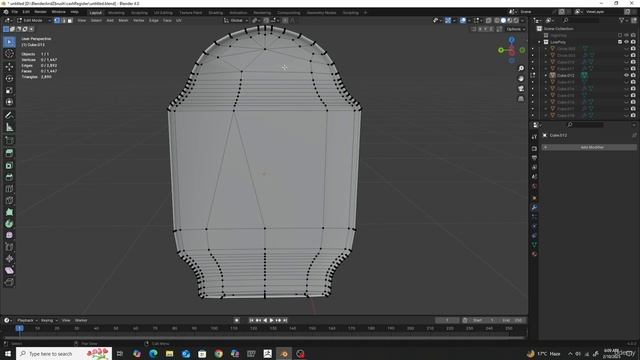This screenshot has height=360, width=640.
Task: Select the Move tool
Action: coord(9,67)
